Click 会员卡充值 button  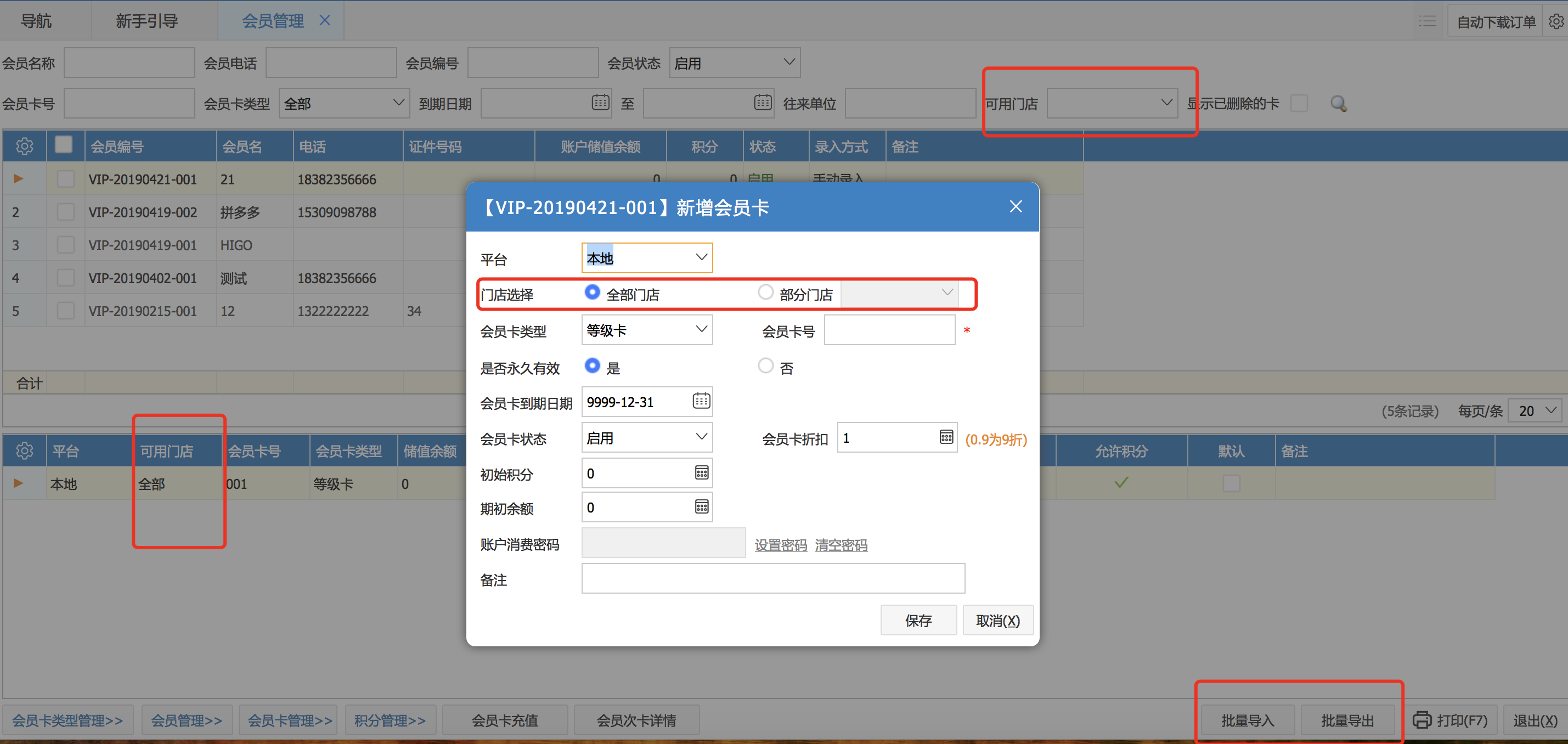[505, 720]
